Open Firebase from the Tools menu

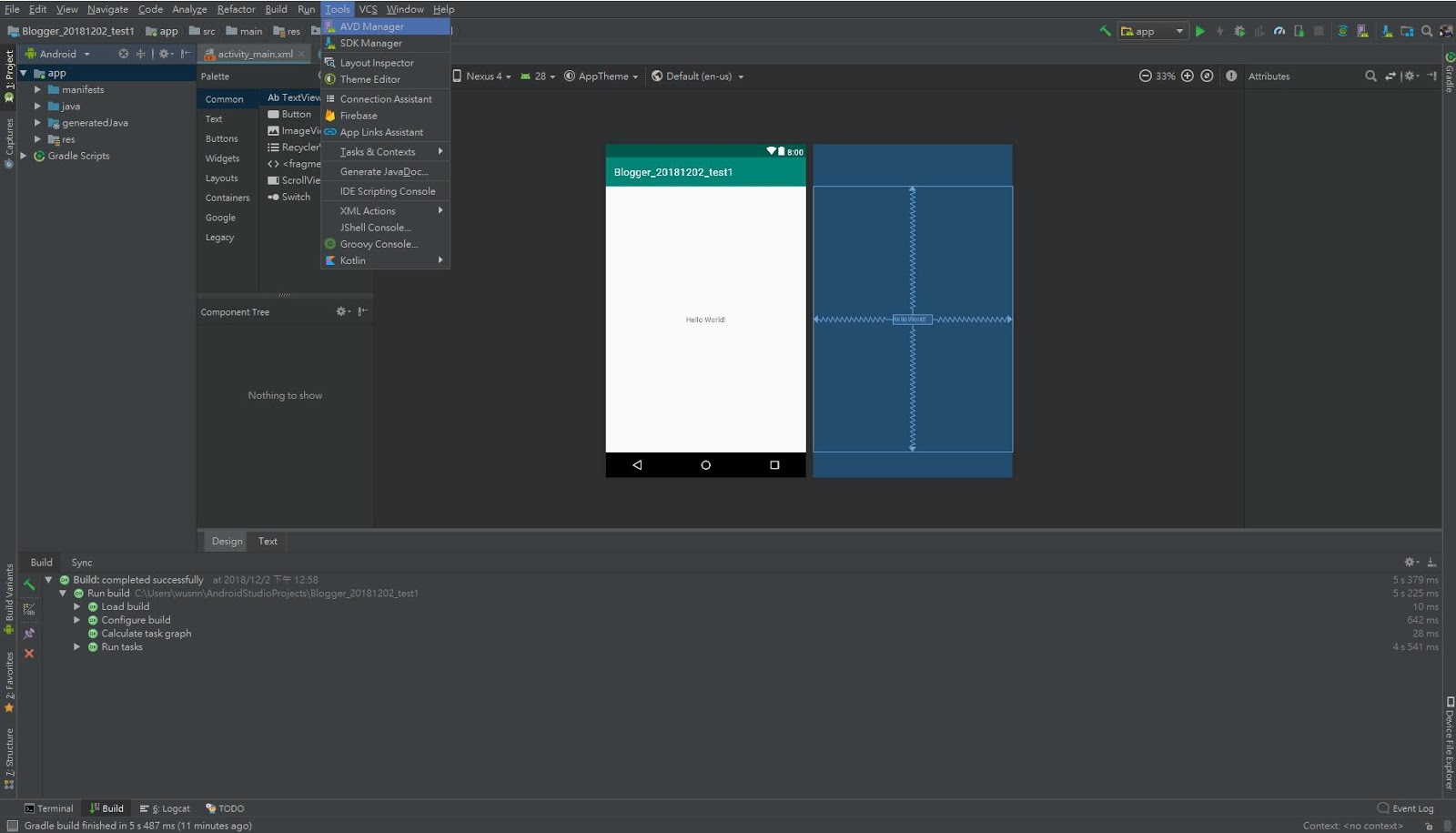(386, 116)
